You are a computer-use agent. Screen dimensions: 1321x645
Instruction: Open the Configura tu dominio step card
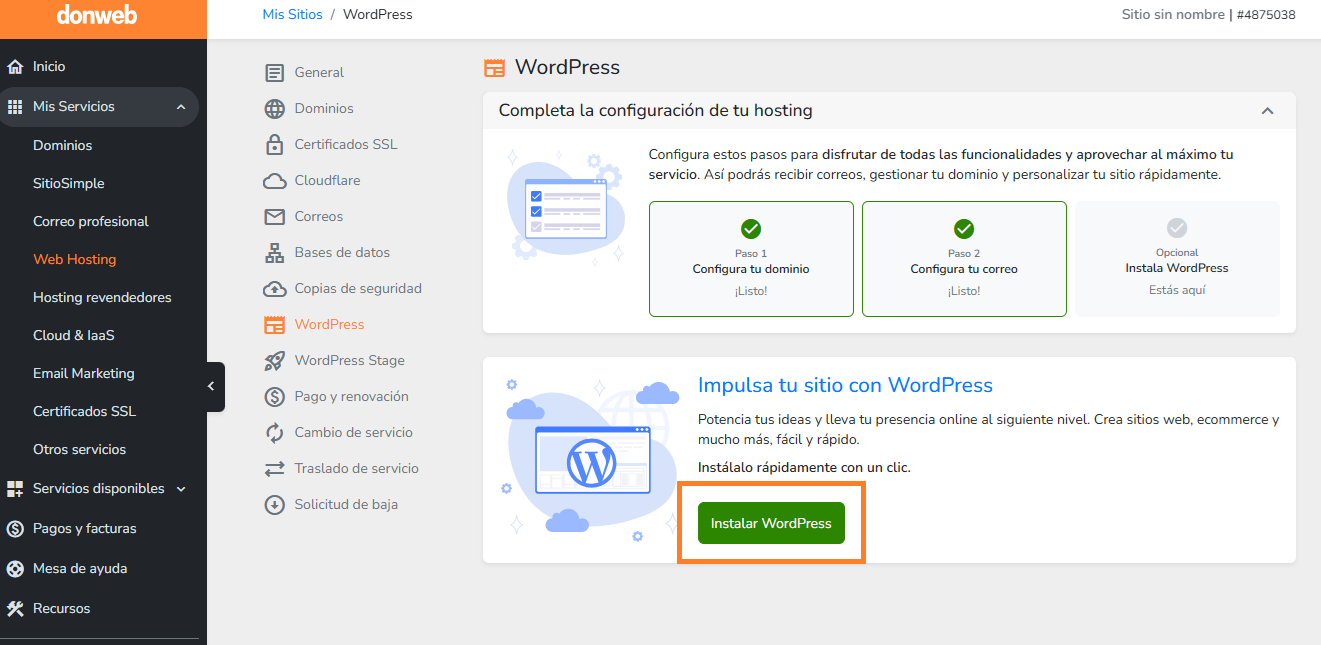[751, 259]
